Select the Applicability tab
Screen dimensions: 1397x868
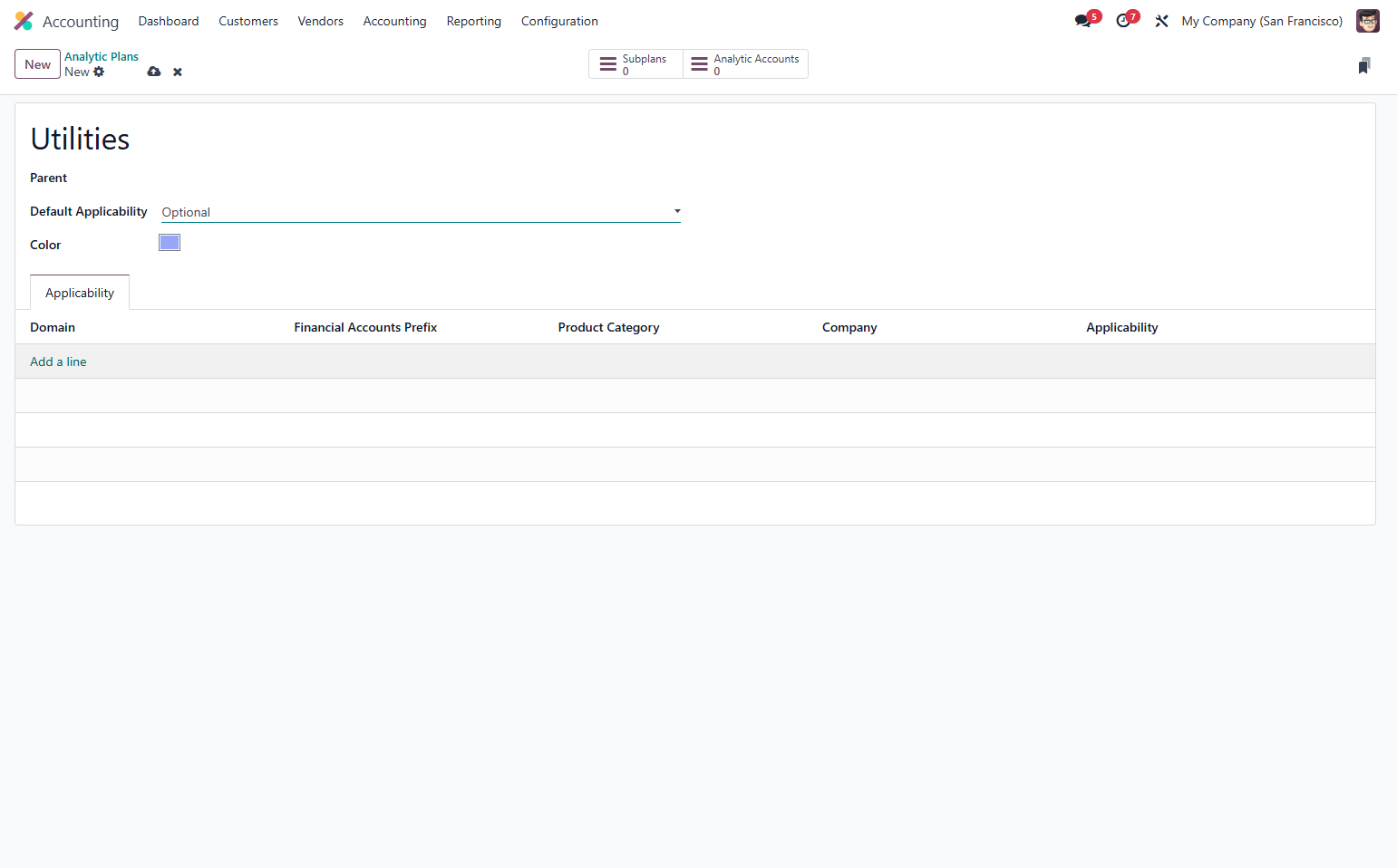tap(80, 293)
